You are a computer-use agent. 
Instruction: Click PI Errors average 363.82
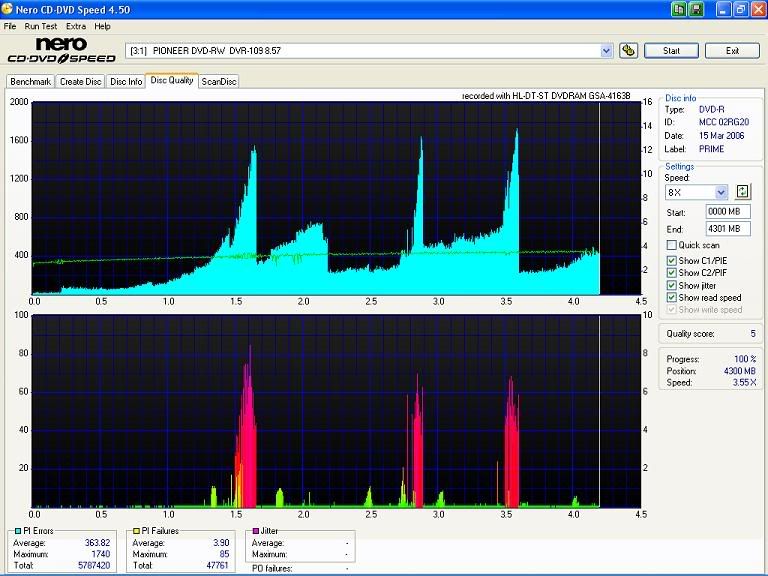point(97,543)
